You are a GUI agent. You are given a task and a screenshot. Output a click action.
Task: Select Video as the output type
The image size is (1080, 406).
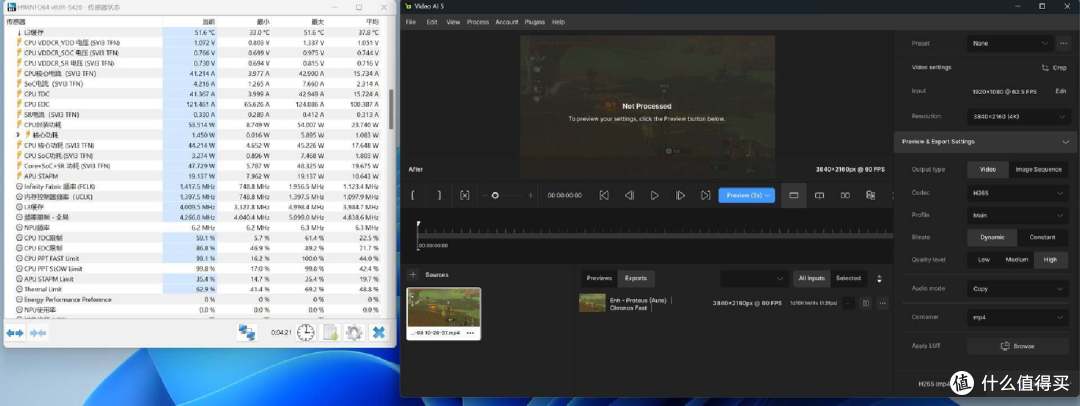click(988, 169)
